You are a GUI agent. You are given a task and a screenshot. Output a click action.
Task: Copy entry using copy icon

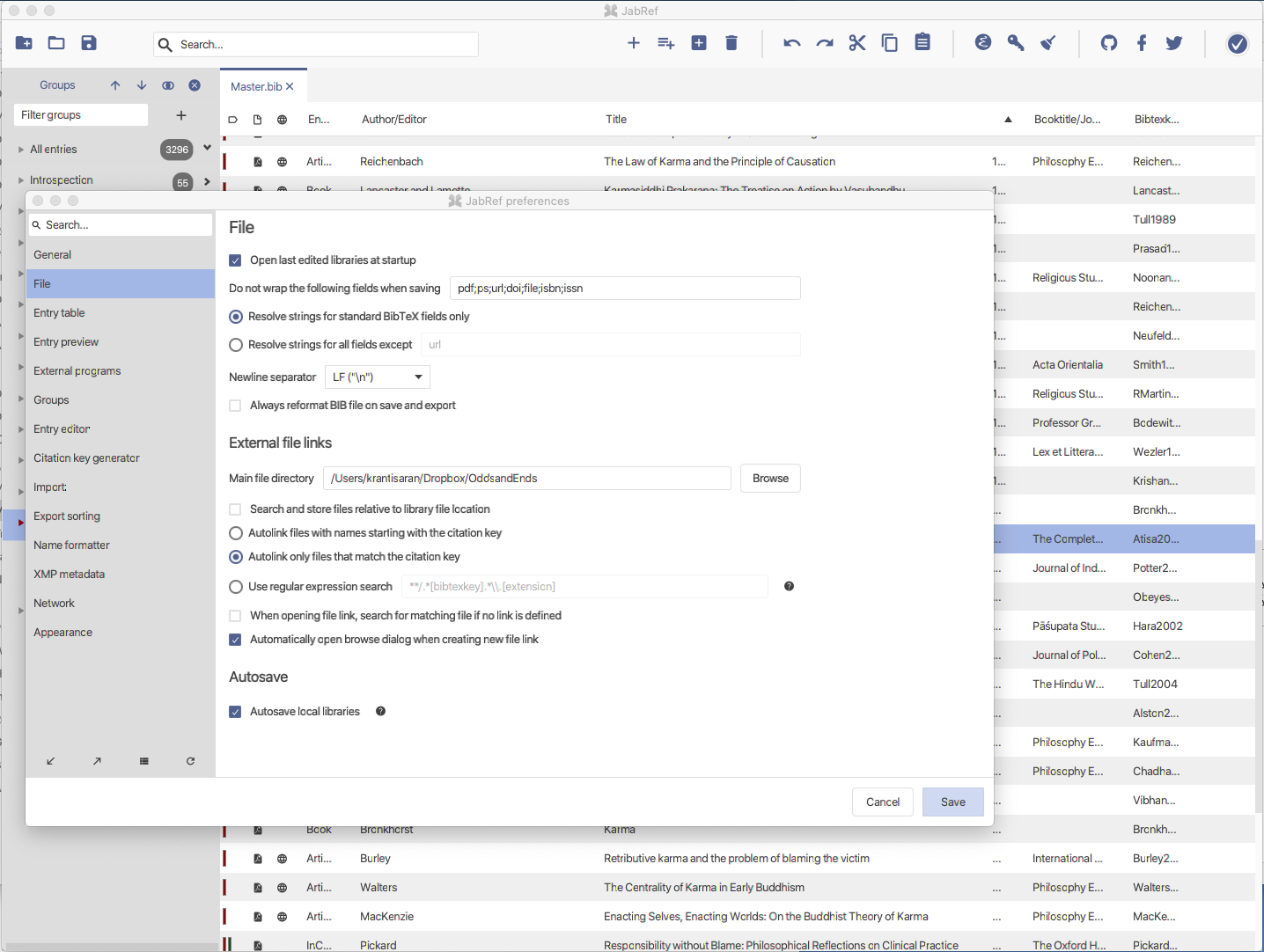click(890, 43)
